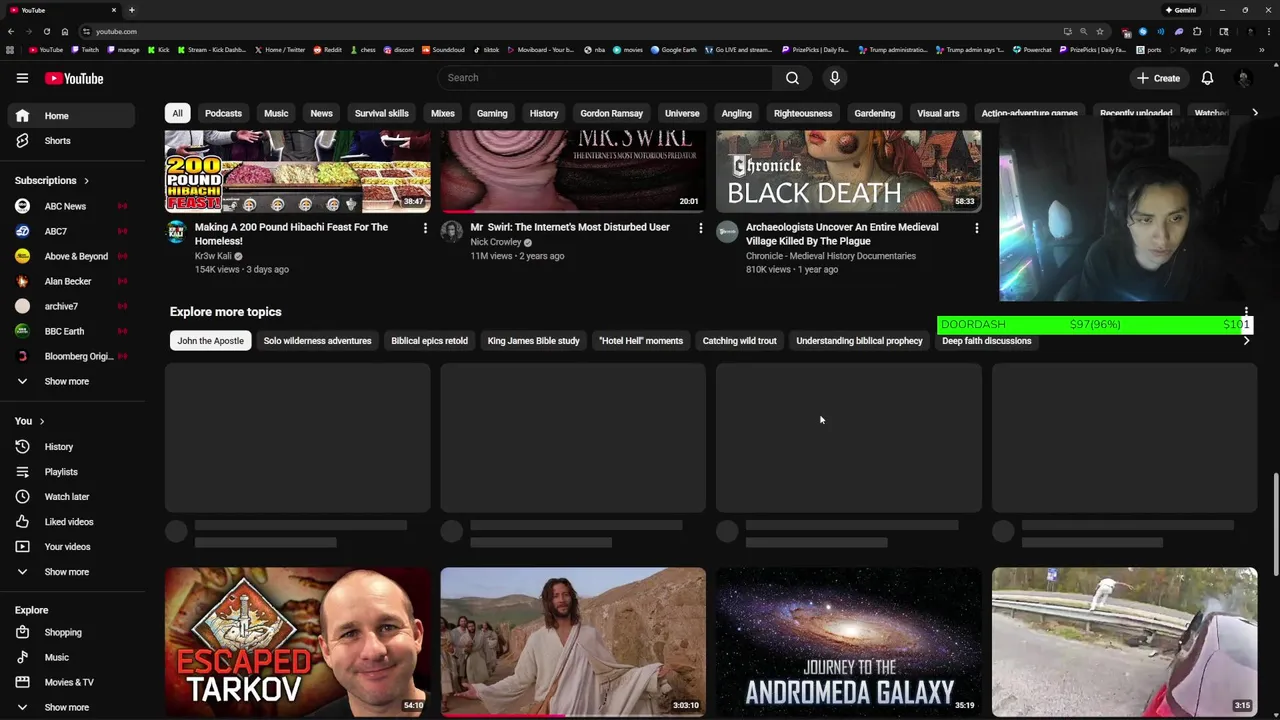
Task: Open the Kr3w Kali channel link
Action: click(213, 256)
